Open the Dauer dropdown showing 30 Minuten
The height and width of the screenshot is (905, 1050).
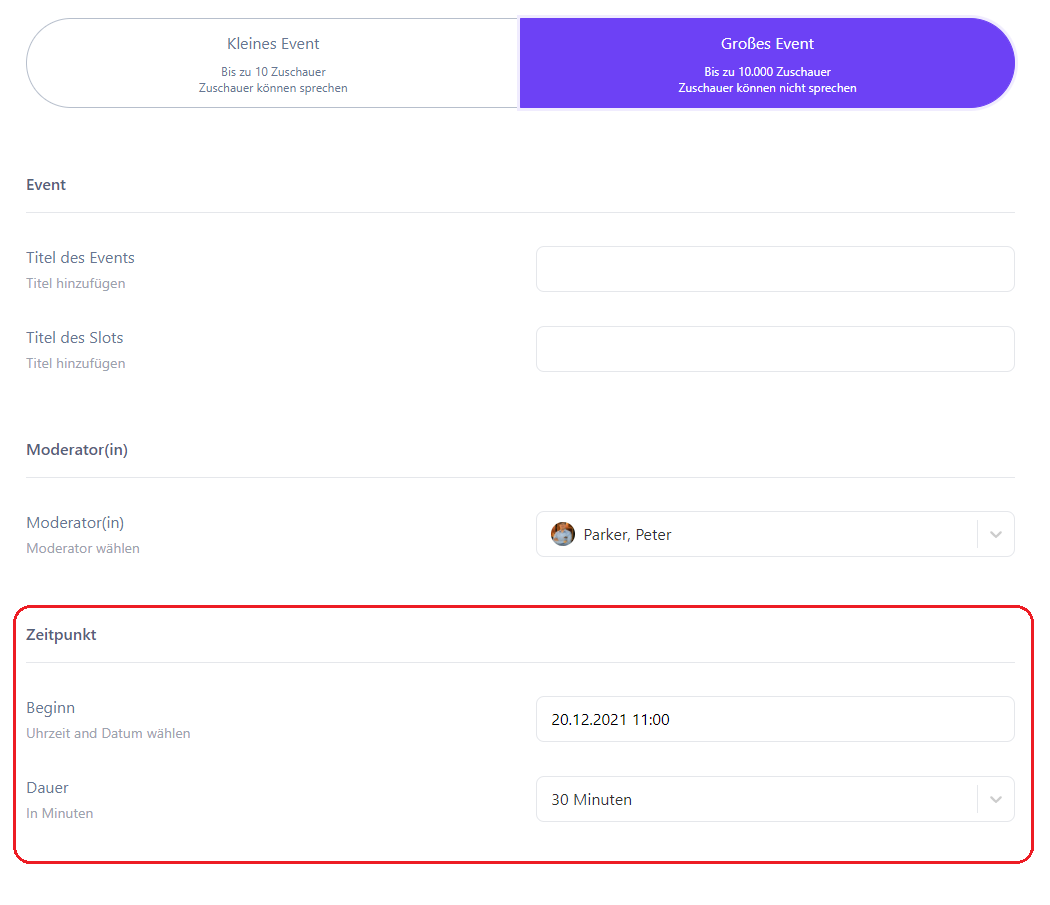[x=775, y=799]
